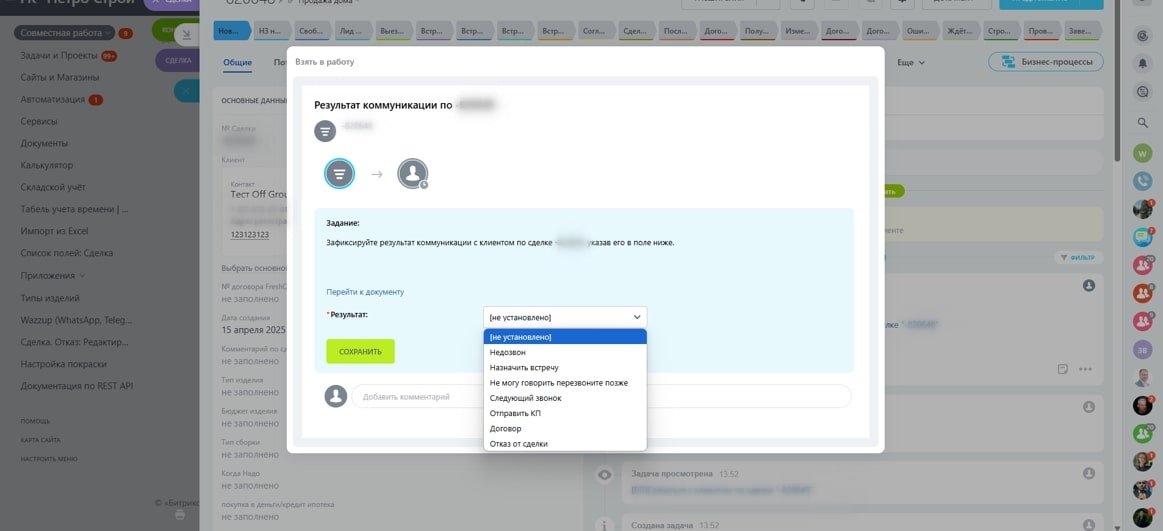Click the notifications bell icon in right sidebar
Image resolution: width=1163 pixels, height=531 pixels.
pos(1142,63)
